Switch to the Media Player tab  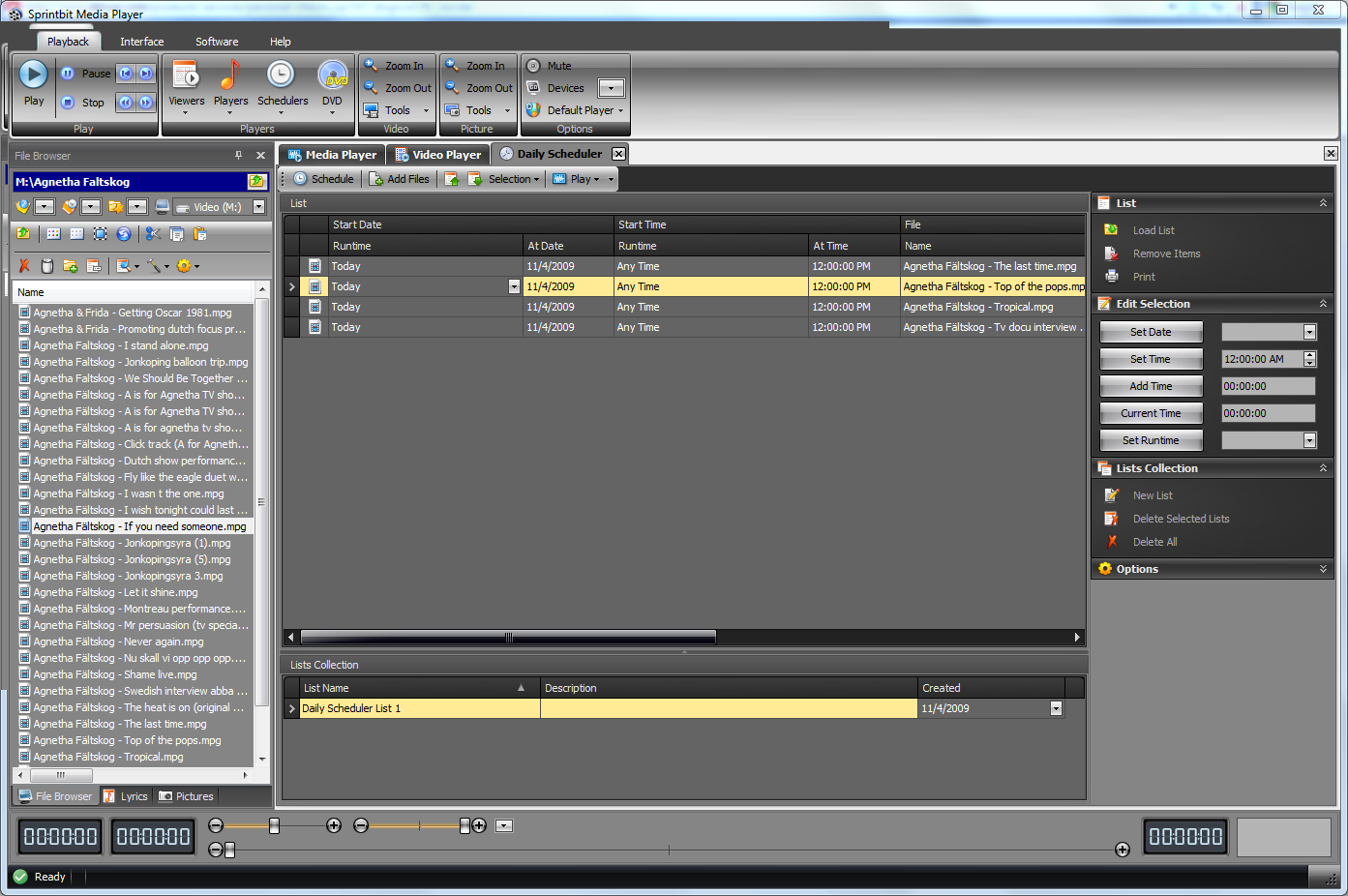(x=332, y=154)
